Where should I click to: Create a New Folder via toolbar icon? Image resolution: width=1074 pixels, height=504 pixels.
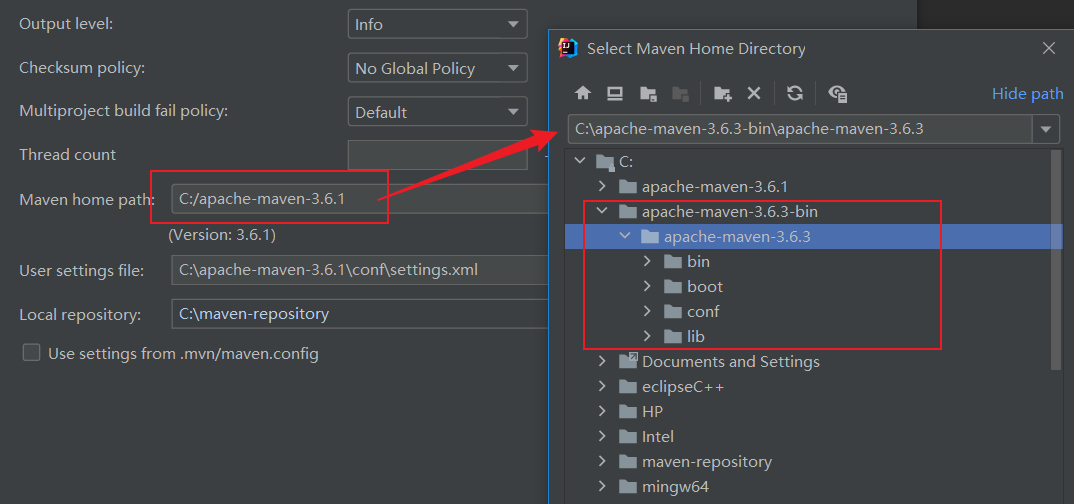point(723,93)
